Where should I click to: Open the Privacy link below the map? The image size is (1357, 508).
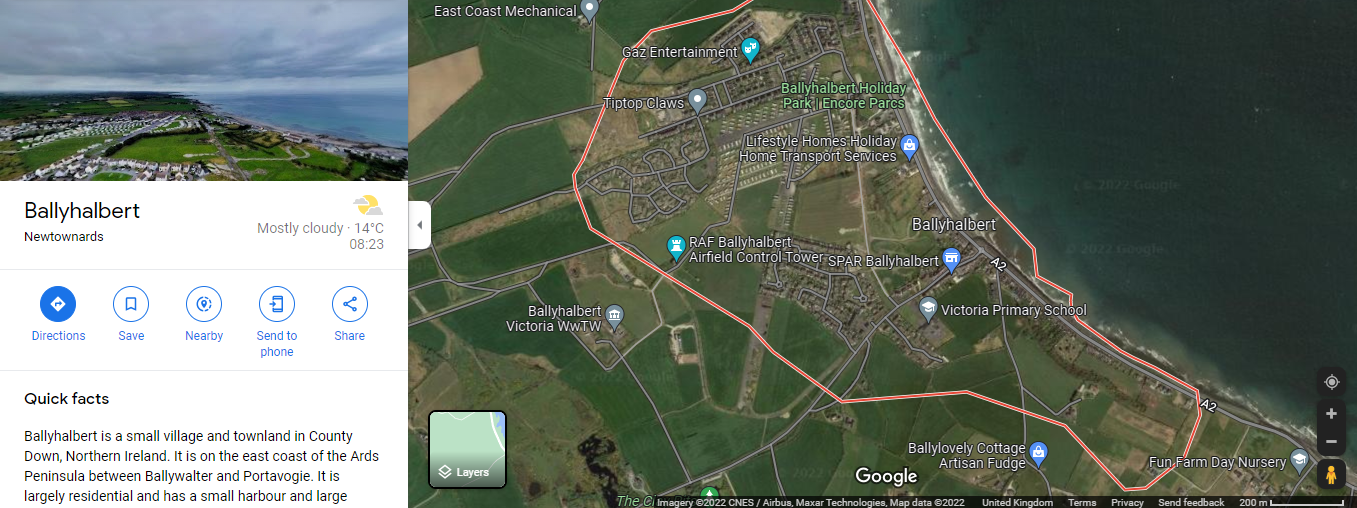(1127, 503)
